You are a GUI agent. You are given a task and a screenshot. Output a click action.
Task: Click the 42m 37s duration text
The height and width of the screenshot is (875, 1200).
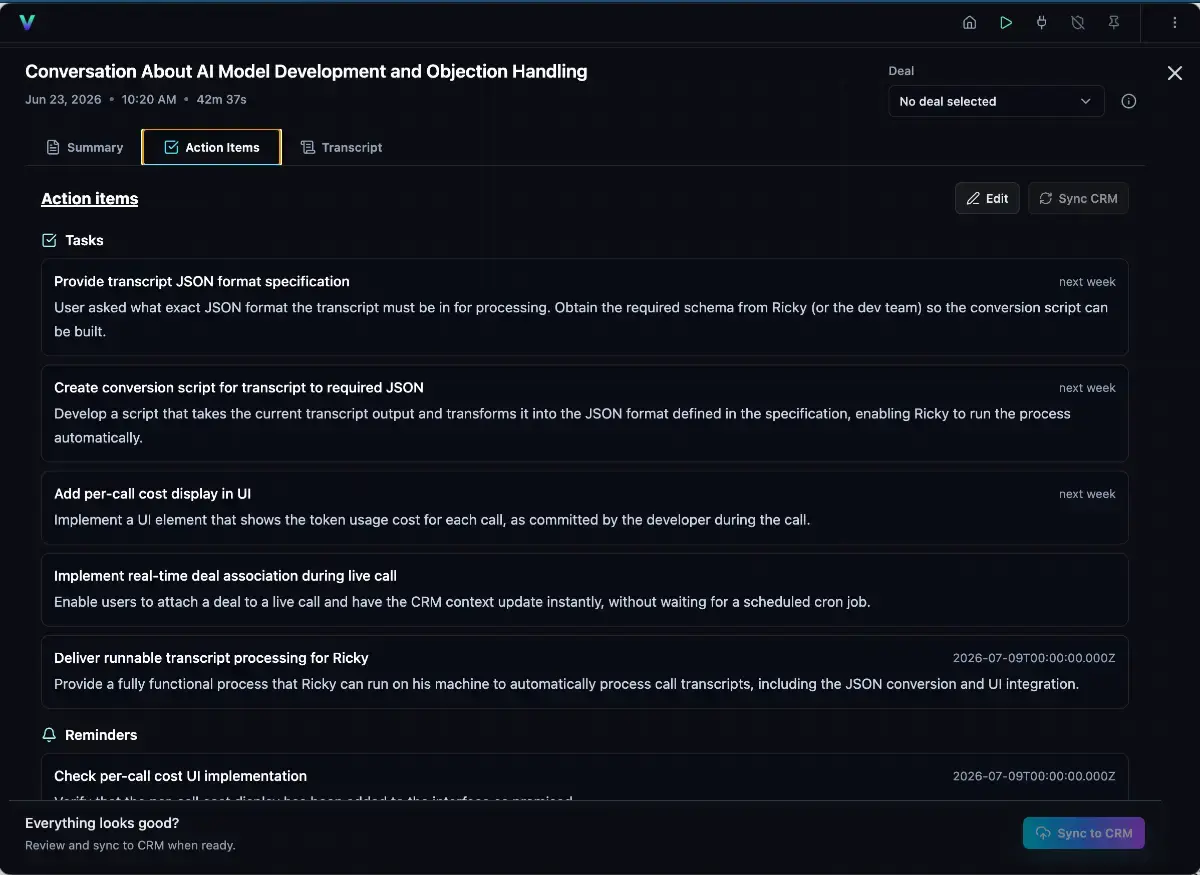[221, 99]
